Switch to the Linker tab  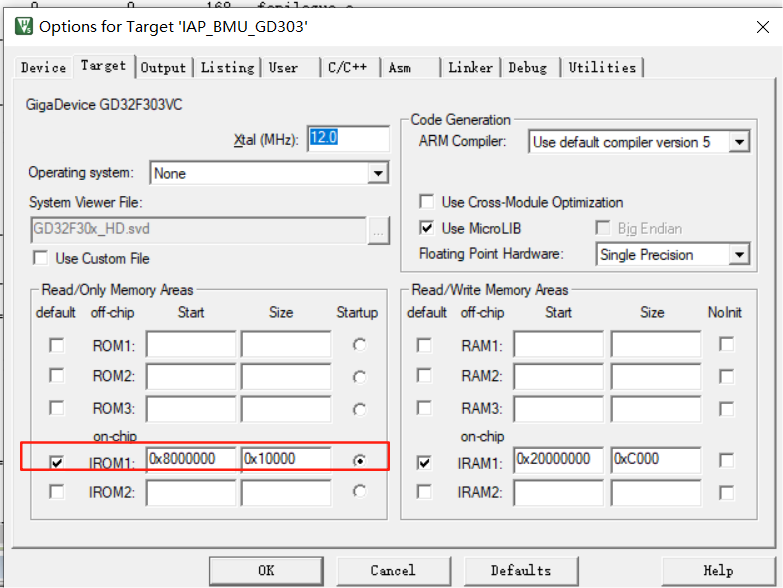[470, 67]
